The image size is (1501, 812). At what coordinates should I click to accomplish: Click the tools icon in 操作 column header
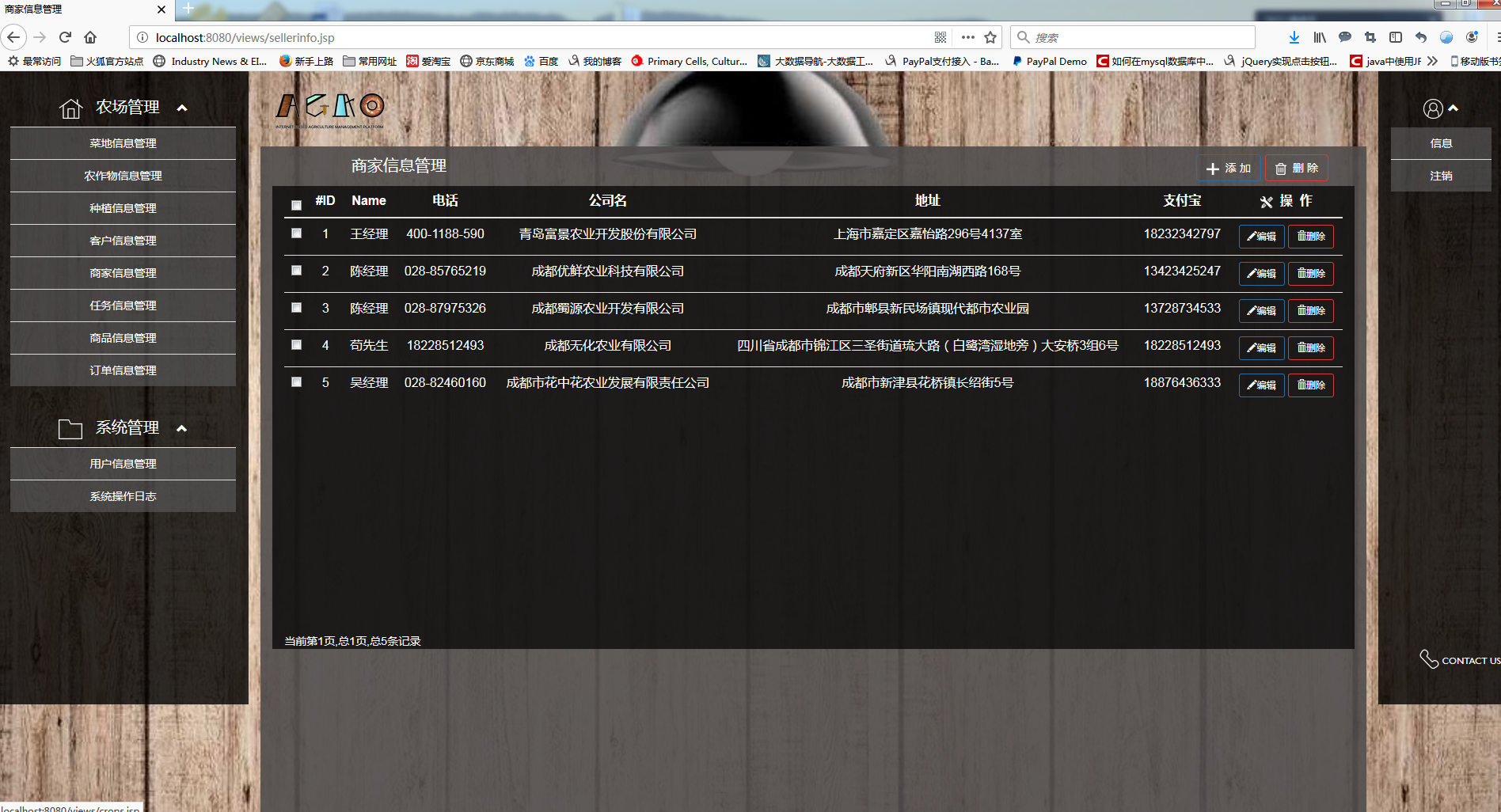1267,202
